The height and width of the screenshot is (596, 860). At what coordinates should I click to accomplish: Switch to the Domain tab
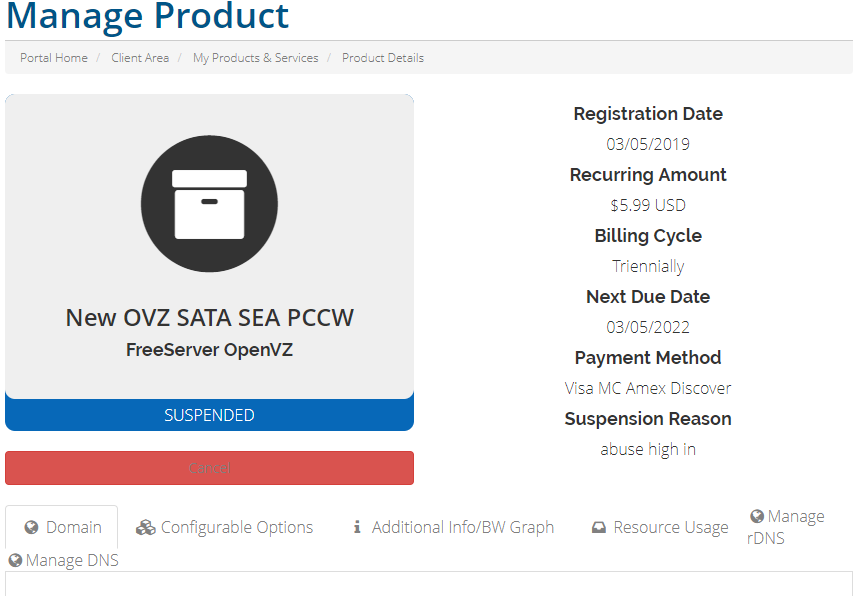[x=73, y=527]
